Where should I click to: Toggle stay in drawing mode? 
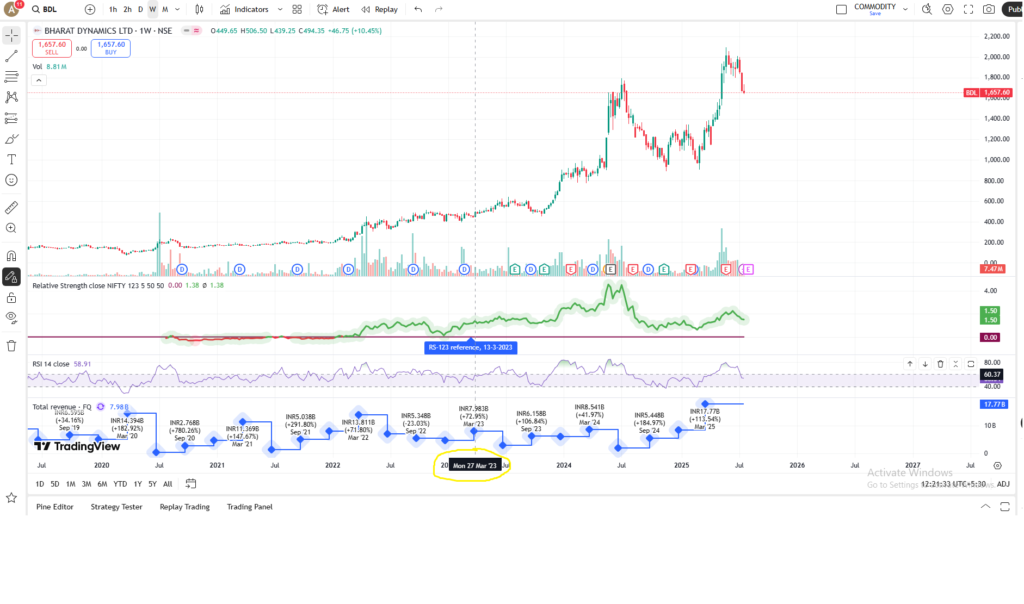click(x=11, y=277)
